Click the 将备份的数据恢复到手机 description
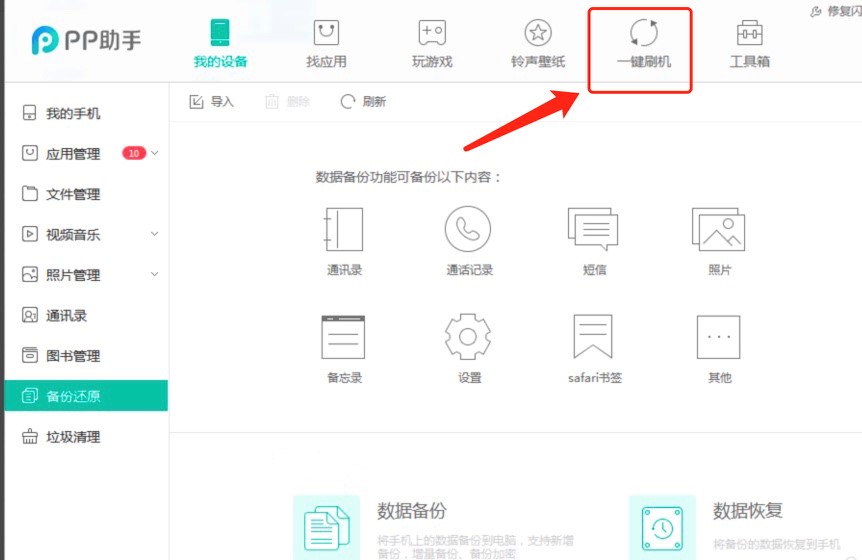This screenshot has height=560, width=862. 776,544
